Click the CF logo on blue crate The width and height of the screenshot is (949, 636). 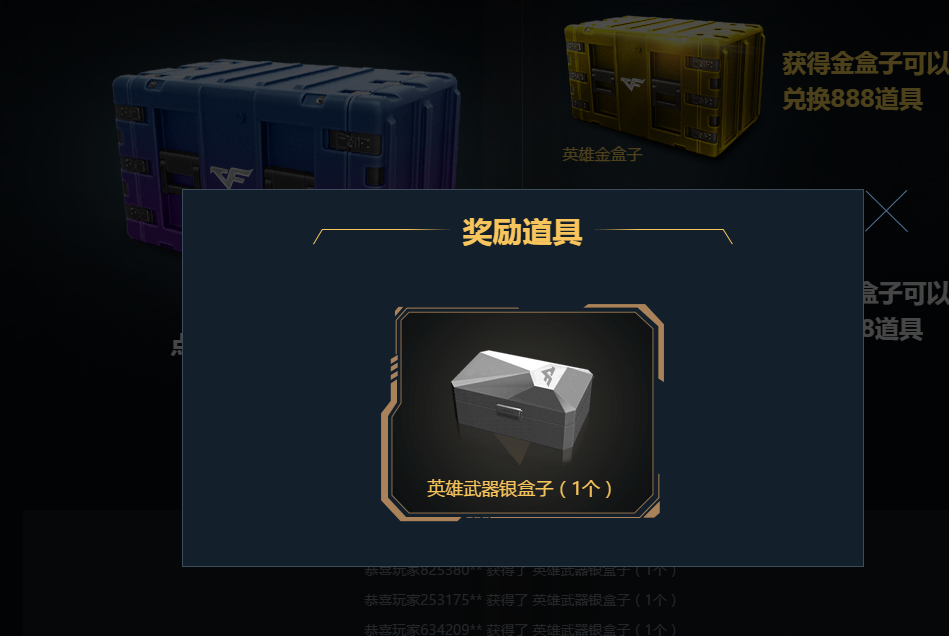231,177
